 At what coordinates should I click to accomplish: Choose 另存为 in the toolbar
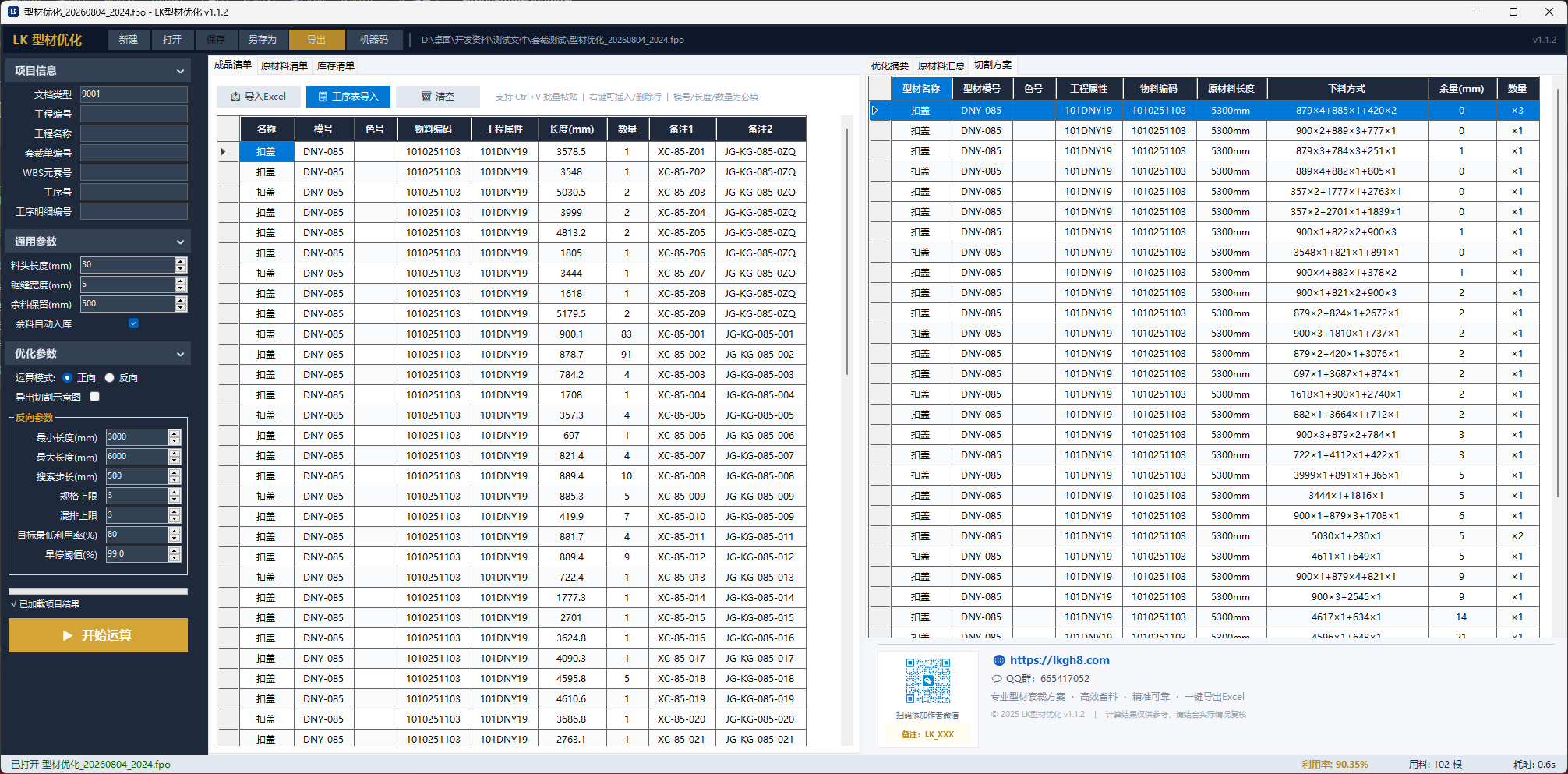tap(263, 40)
